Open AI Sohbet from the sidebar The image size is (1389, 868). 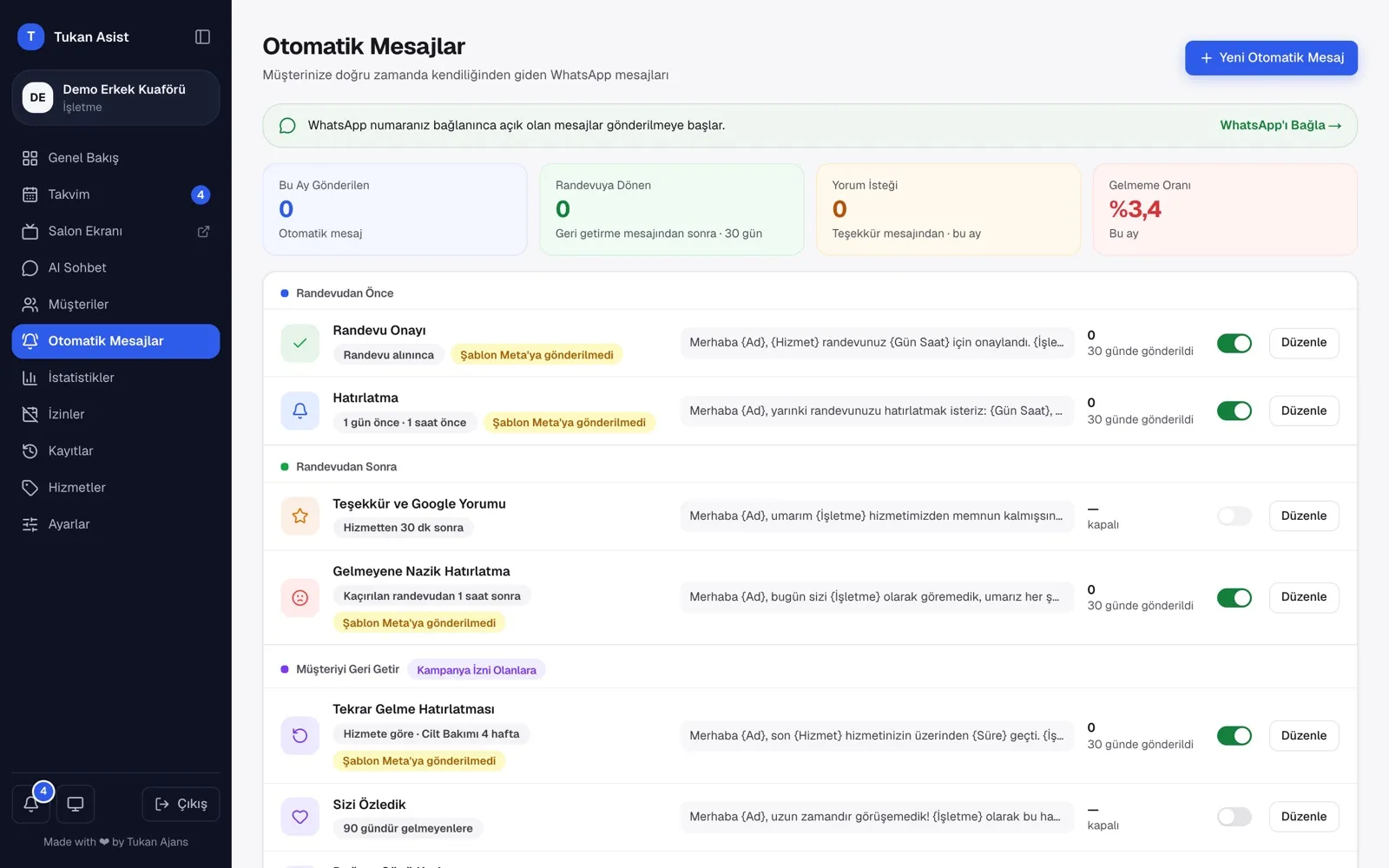[x=115, y=268]
